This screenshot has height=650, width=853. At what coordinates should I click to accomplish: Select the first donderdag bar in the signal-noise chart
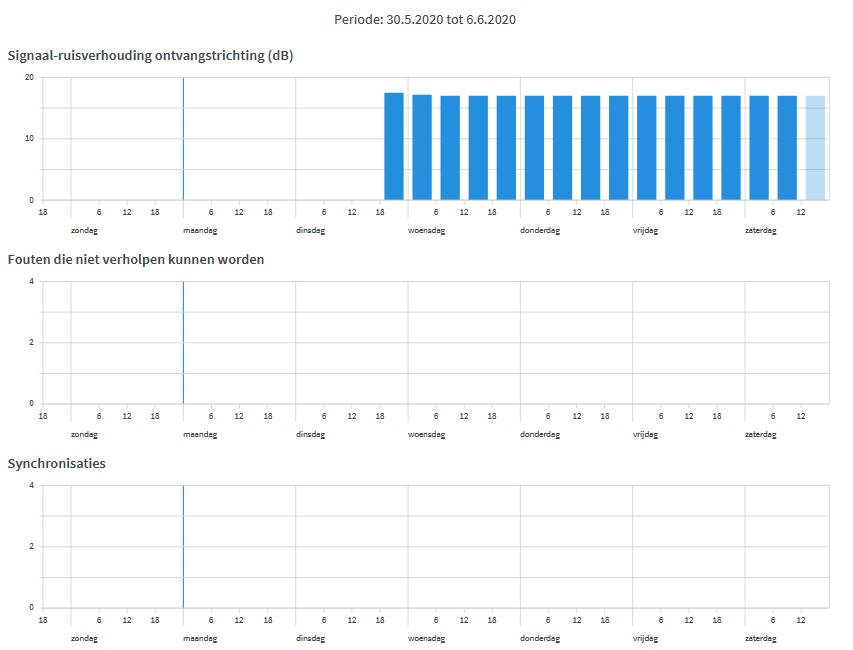click(534, 148)
